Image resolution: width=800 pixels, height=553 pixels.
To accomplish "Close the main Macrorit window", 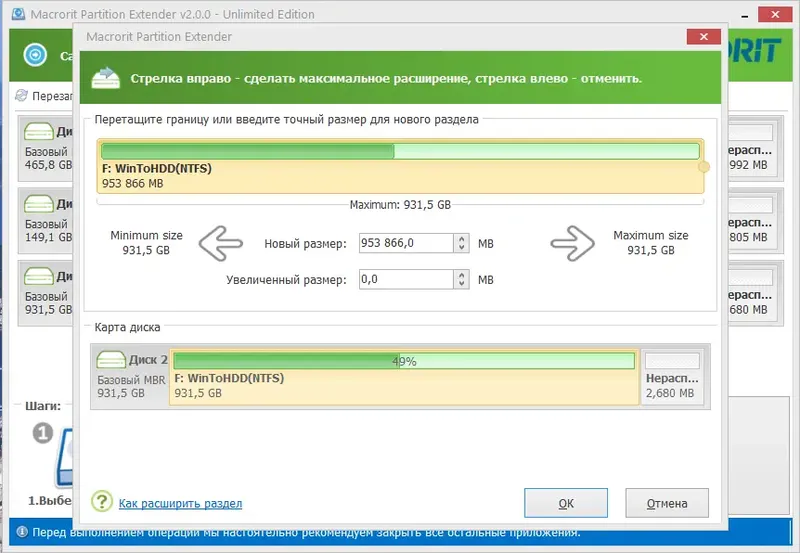I will (x=775, y=14).
